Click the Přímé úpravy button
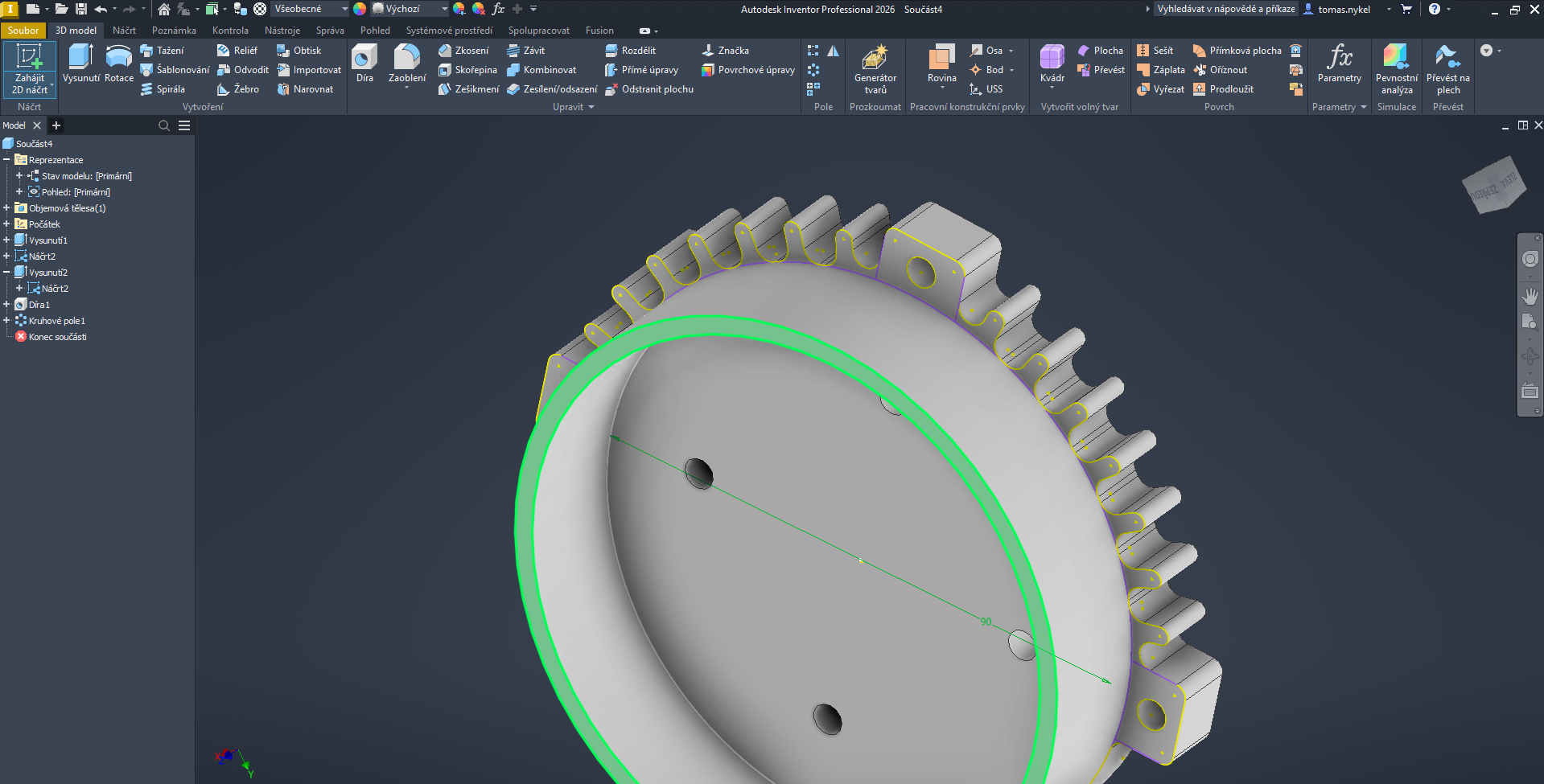Viewport: 1544px width, 784px height. pos(641,70)
